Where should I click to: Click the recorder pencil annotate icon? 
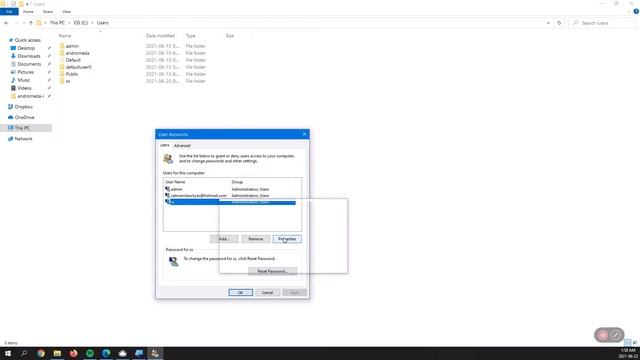pyautogui.click(x=616, y=335)
